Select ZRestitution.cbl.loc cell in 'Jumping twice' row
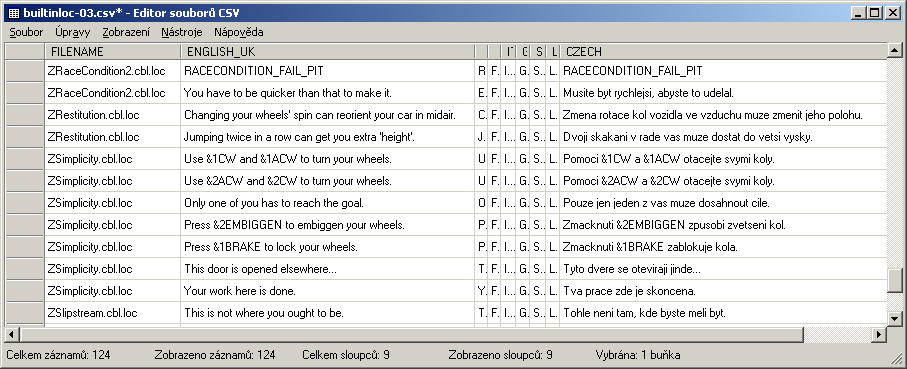The height and width of the screenshot is (369, 907). pyautogui.click(x=113, y=136)
